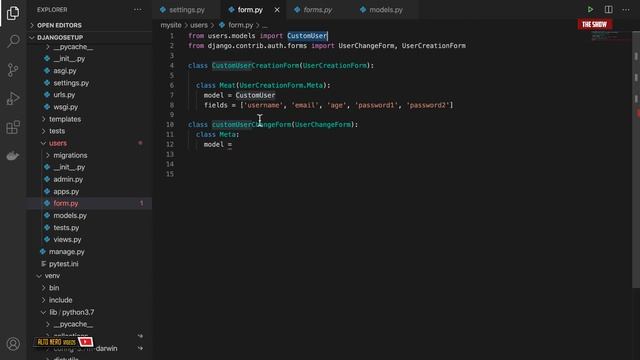Close the form.py tab
Image resolution: width=640 pixels, height=360 pixels.
click(x=277, y=10)
